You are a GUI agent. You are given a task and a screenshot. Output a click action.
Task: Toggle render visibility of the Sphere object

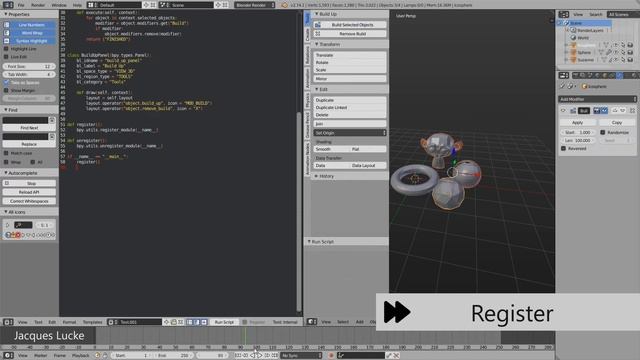[x=630, y=53]
